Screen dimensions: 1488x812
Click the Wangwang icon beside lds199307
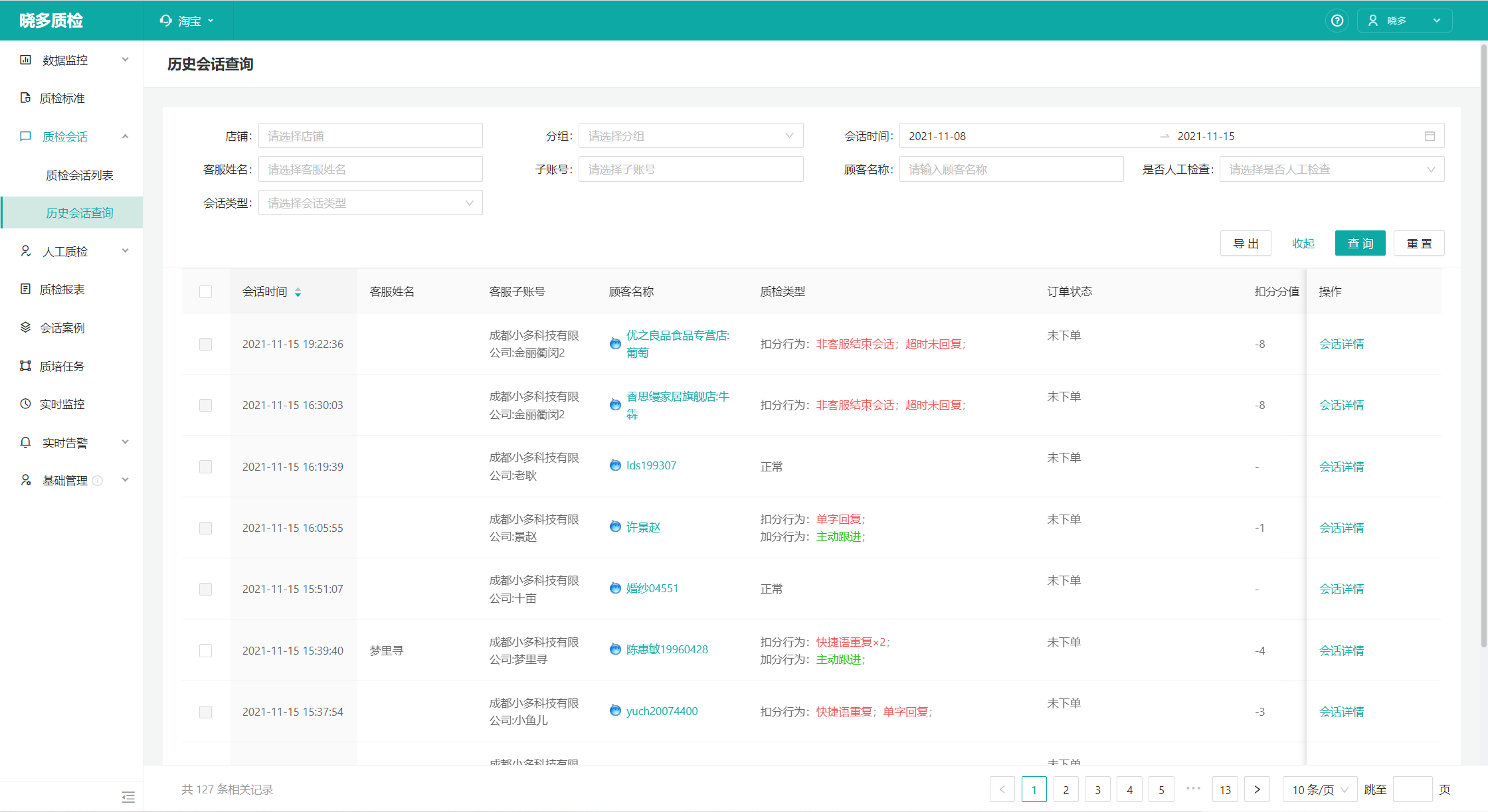click(x=615, y=465)
